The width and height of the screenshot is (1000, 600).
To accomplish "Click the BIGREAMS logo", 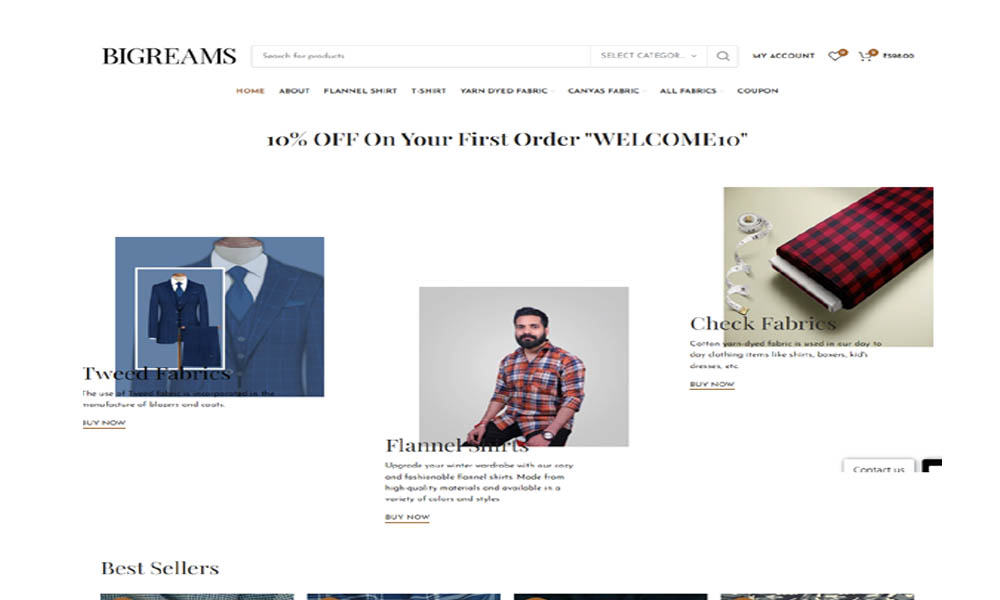I will pyautogui.click(x=169, y=56).
